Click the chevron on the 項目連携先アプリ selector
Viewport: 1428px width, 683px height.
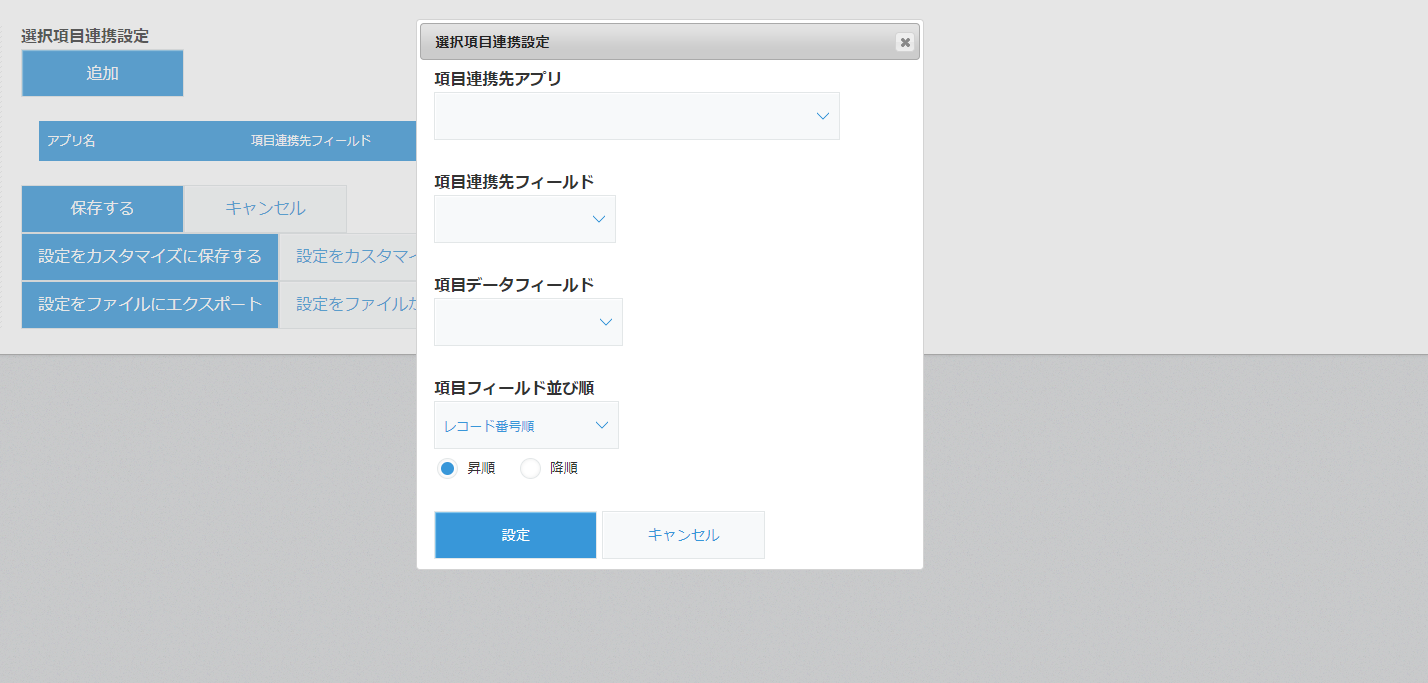[822, 116]
